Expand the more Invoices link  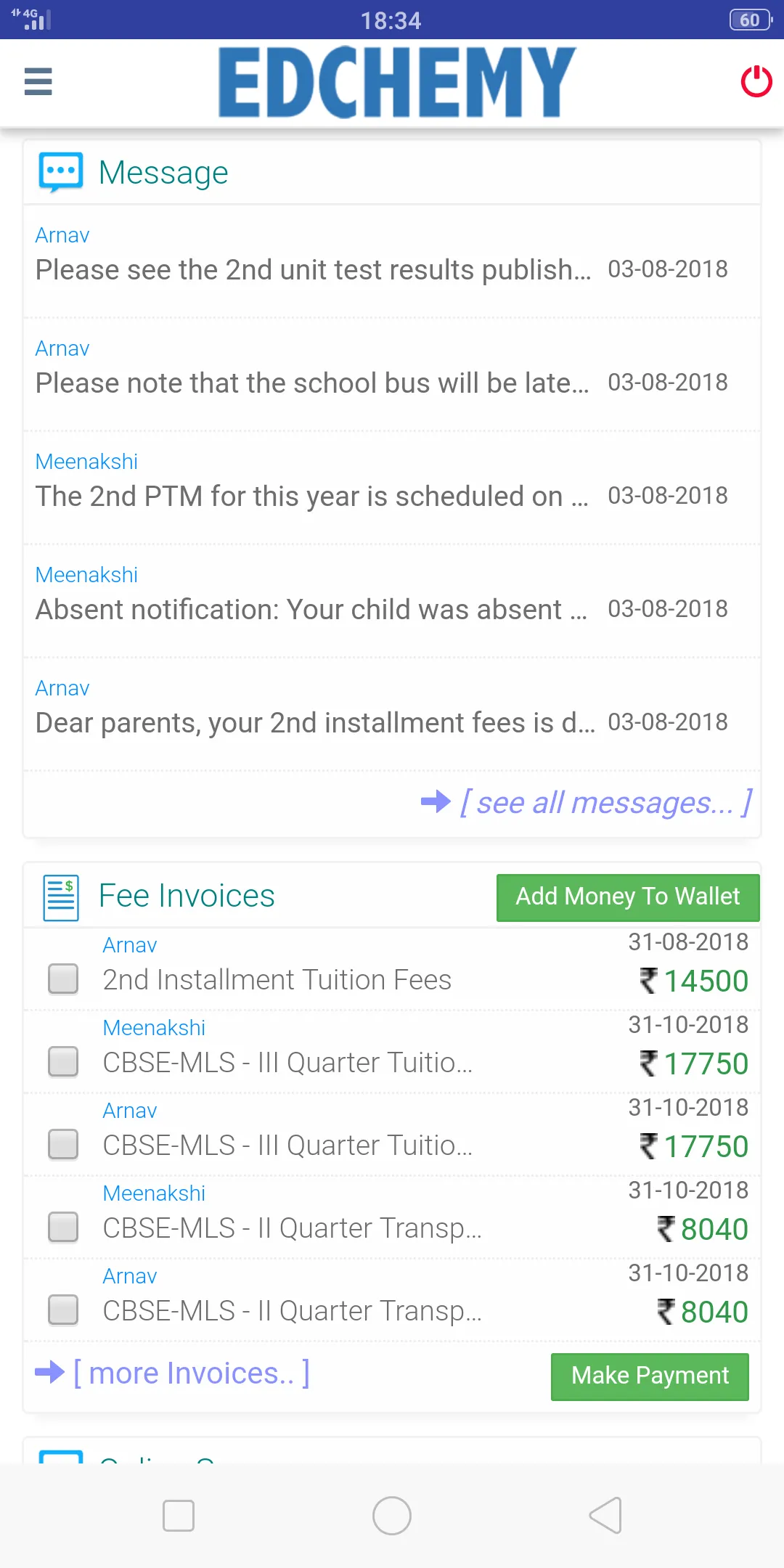coord(192,1373)
